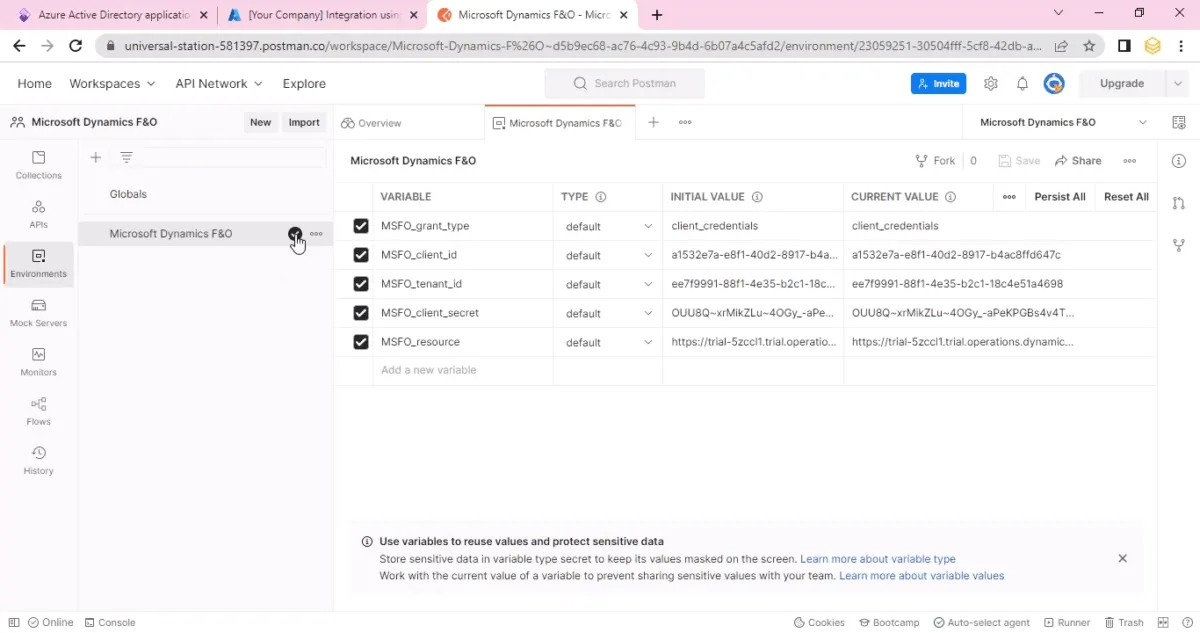Viewport: 1200px width, 633px height.
Task: Click the Invite button
Action: coord(938,84)
